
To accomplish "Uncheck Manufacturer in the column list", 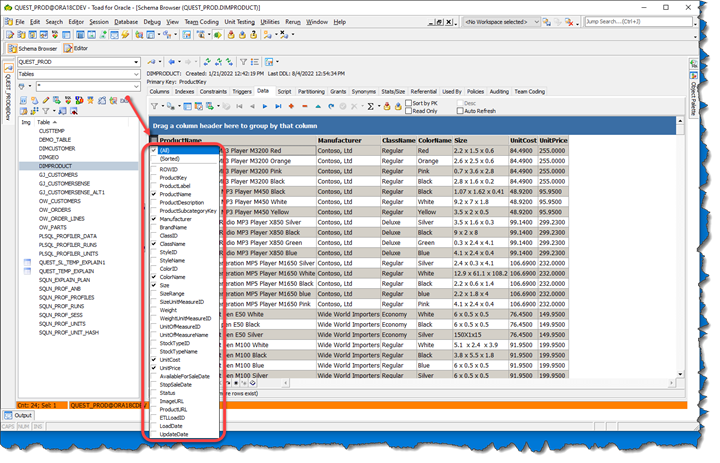I will coord(154,219).
